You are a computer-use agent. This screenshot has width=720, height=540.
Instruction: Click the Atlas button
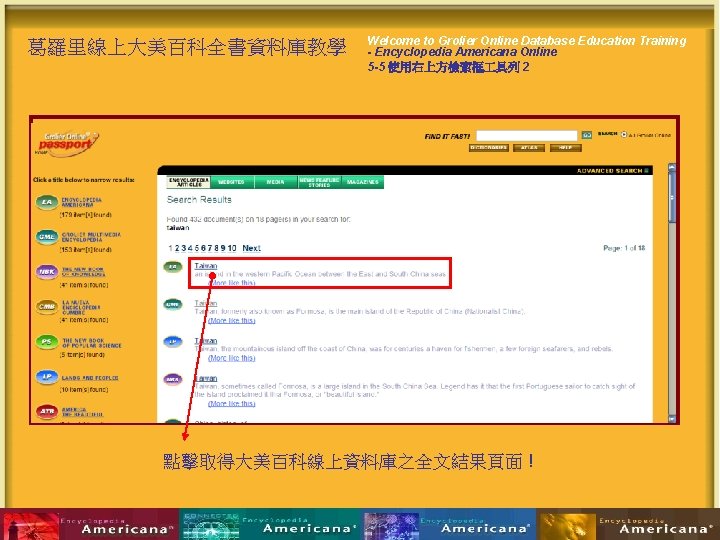pyautogui.click(x=529, y=148)
